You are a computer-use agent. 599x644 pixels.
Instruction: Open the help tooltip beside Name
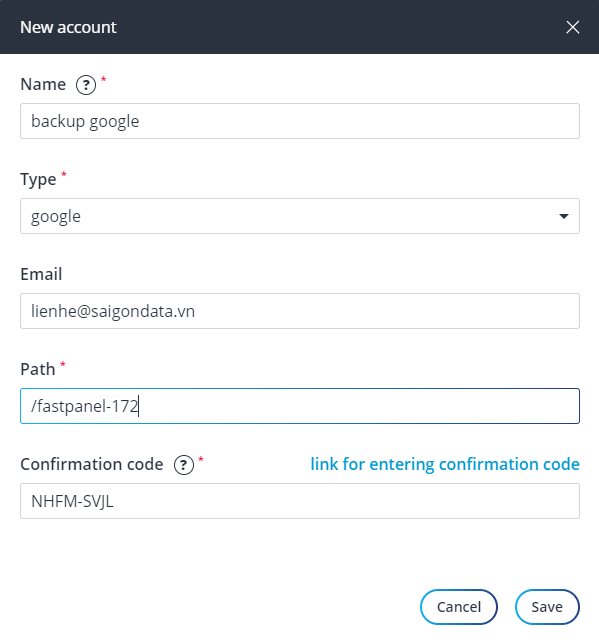coord(86,85)
